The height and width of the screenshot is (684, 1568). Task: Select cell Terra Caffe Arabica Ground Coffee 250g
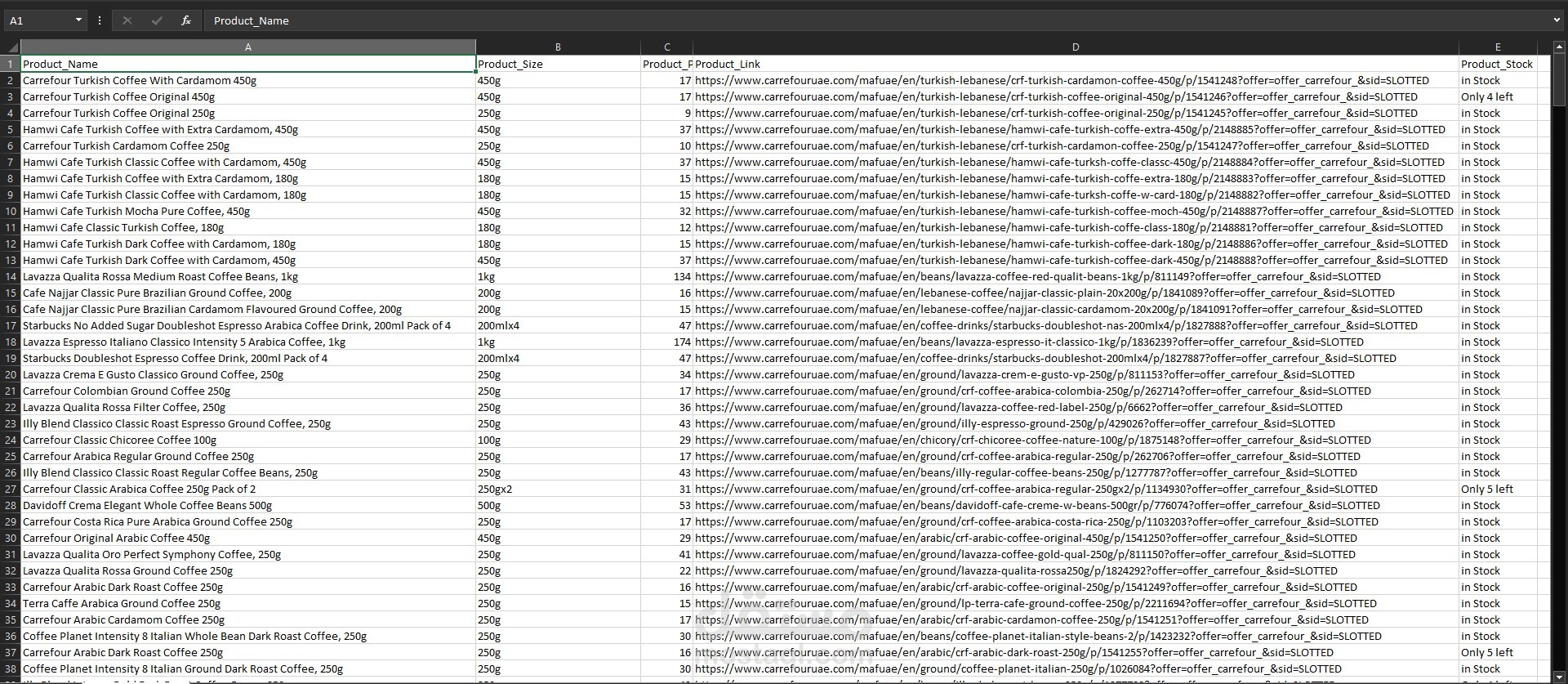click(x=248, y=603)
